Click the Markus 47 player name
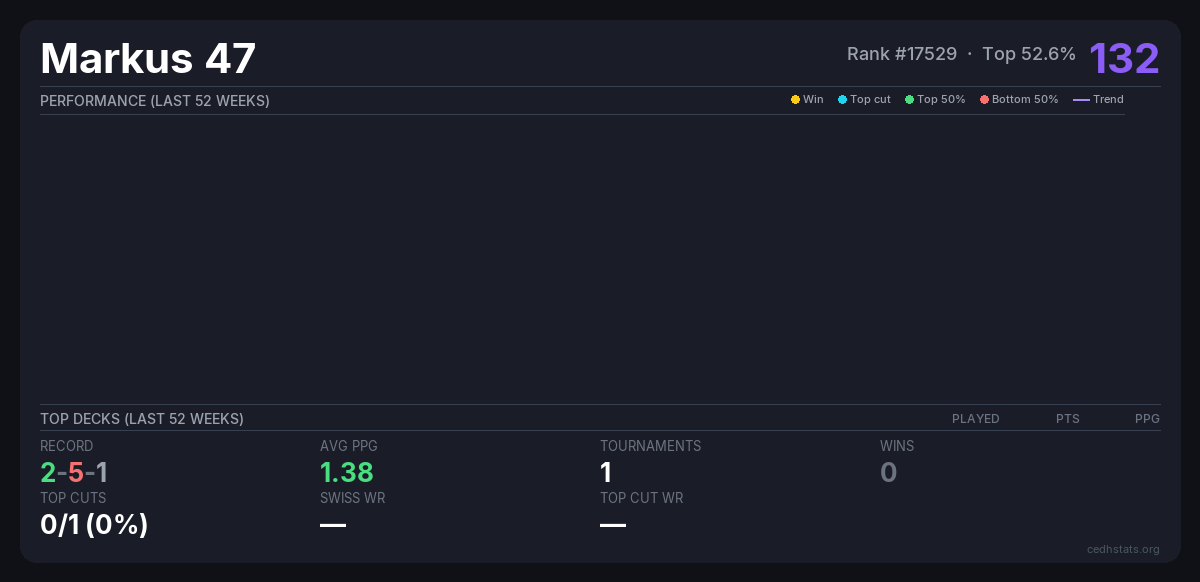1200x582 pixels. (148, 58)
